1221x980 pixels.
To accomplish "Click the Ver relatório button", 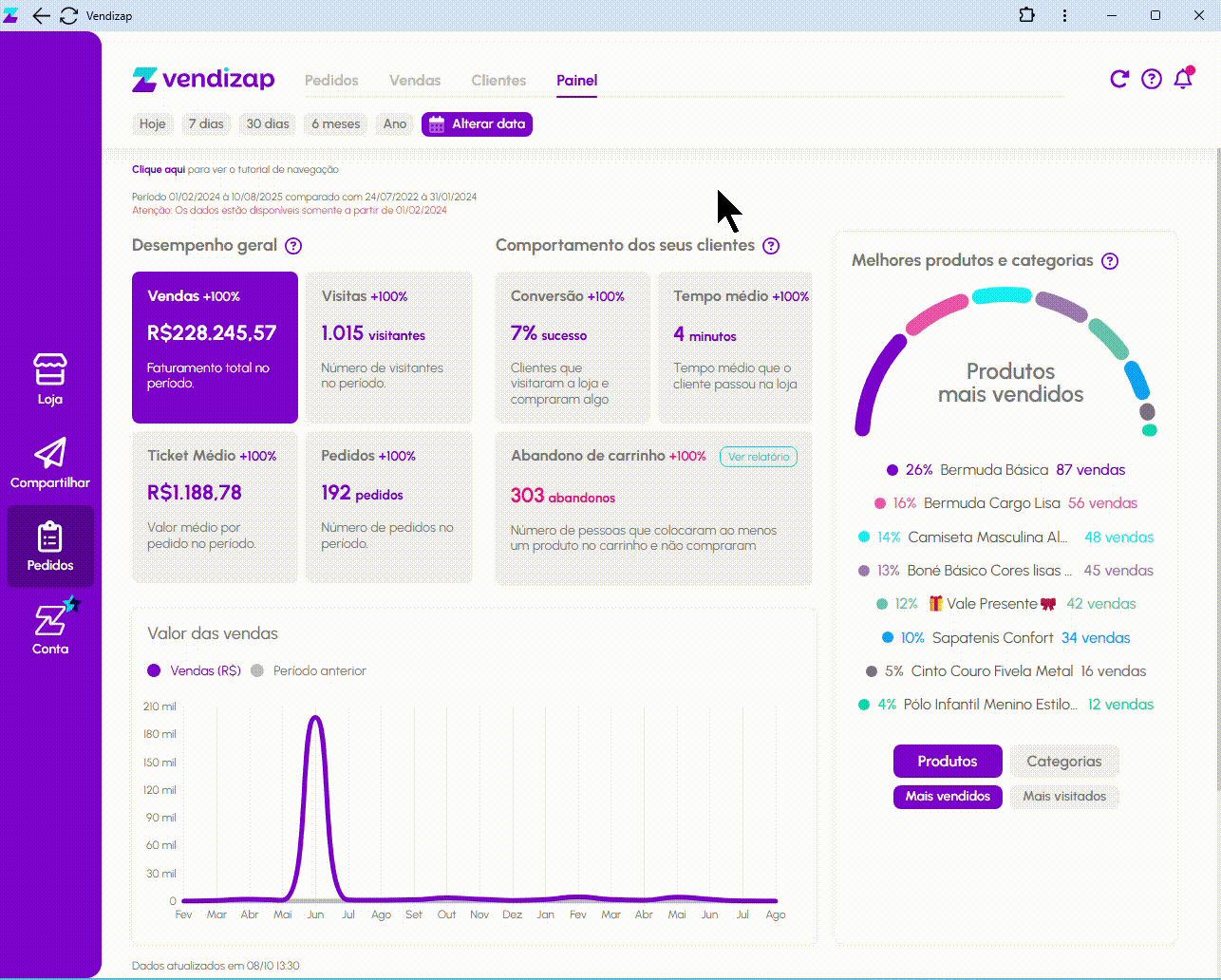I will 758,457.
